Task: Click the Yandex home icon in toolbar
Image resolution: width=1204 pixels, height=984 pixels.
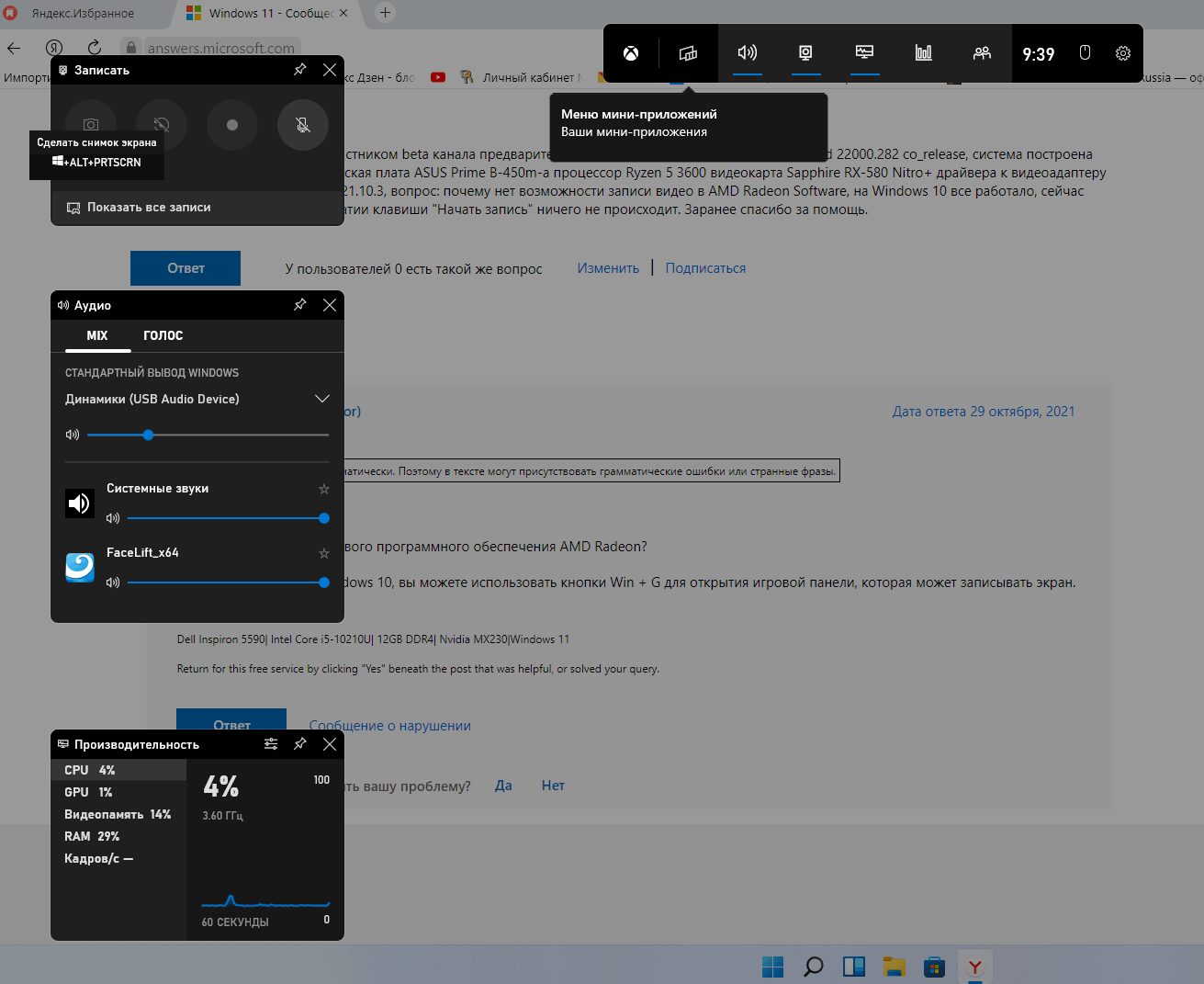Action: coord(54,48)
